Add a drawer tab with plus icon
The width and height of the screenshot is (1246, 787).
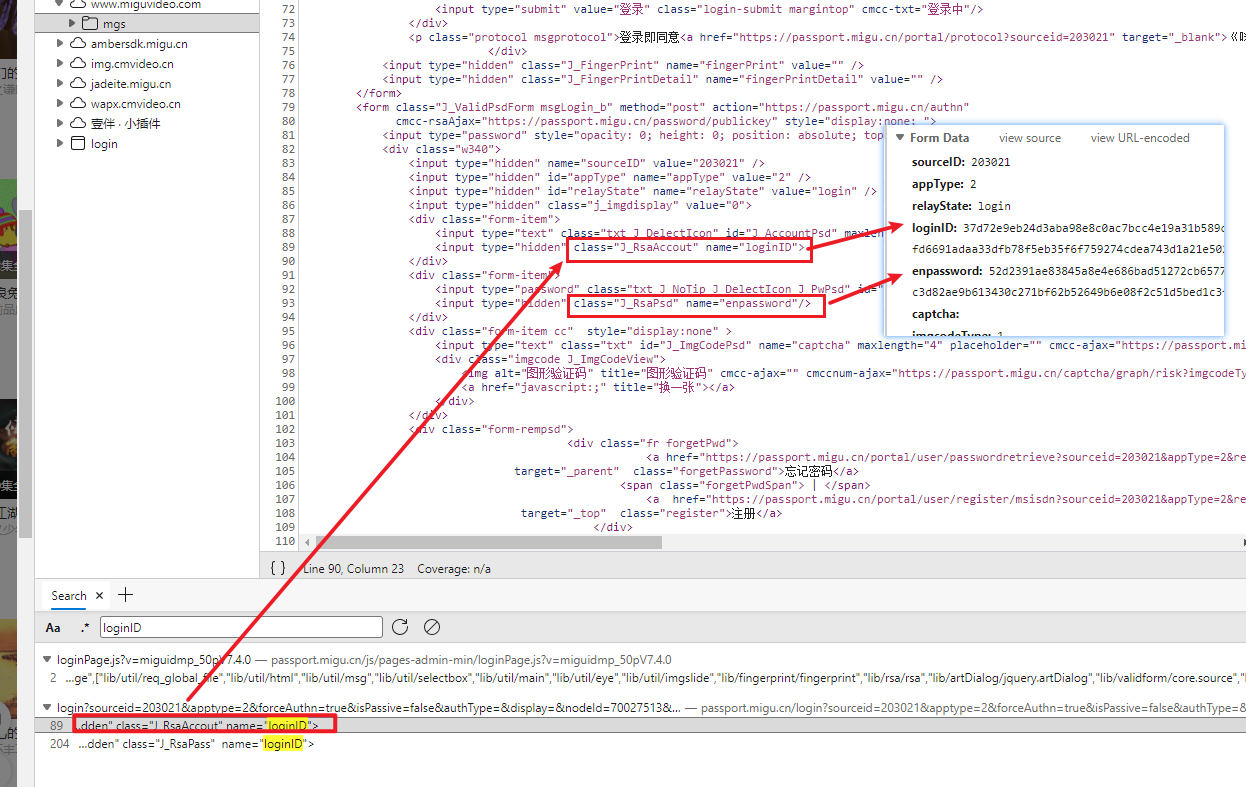tap(125, 595)
